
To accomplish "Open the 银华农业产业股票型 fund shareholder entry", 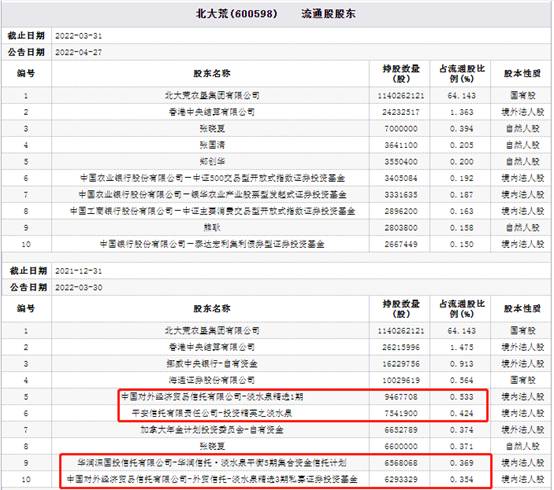I will click(x=212, y=195).
